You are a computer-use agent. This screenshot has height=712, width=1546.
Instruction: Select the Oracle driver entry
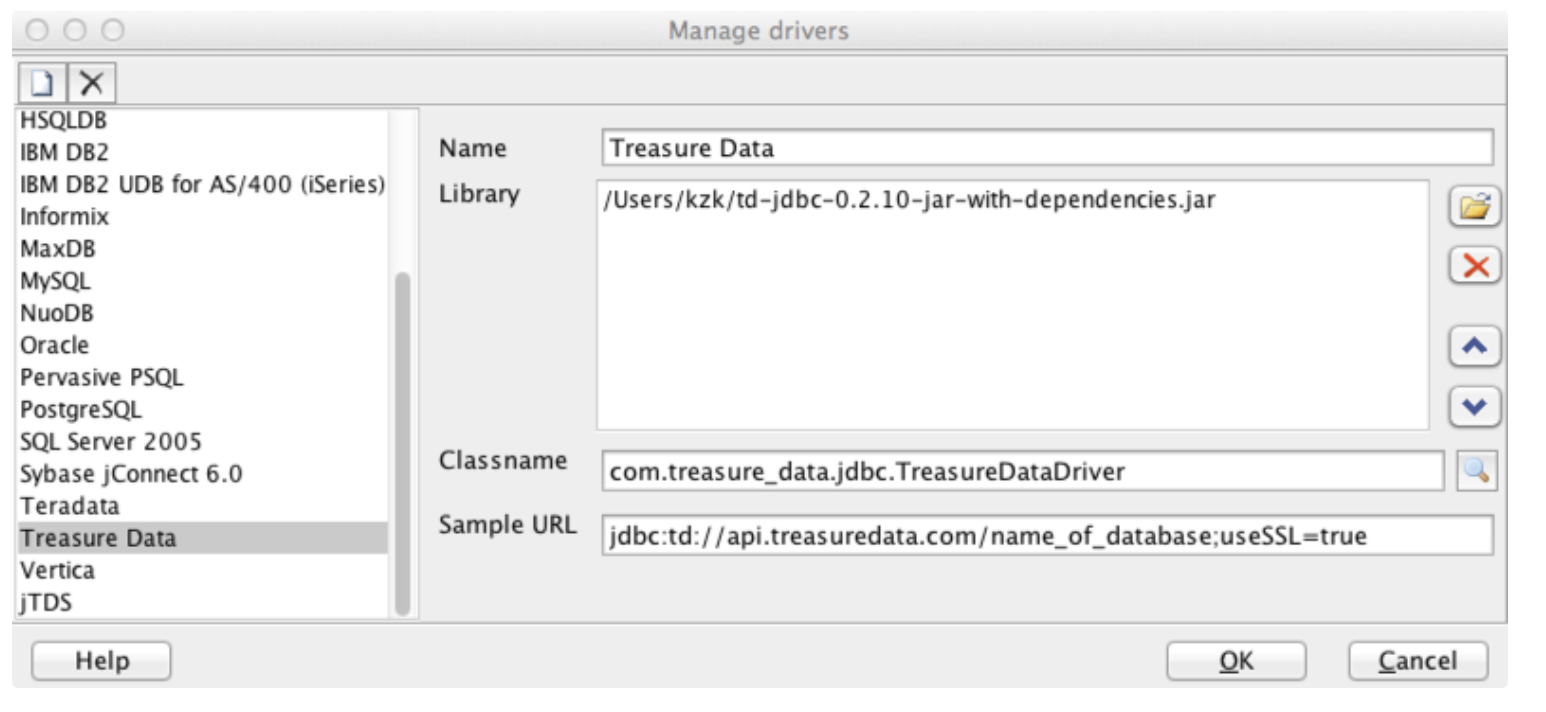click(55, 345)
